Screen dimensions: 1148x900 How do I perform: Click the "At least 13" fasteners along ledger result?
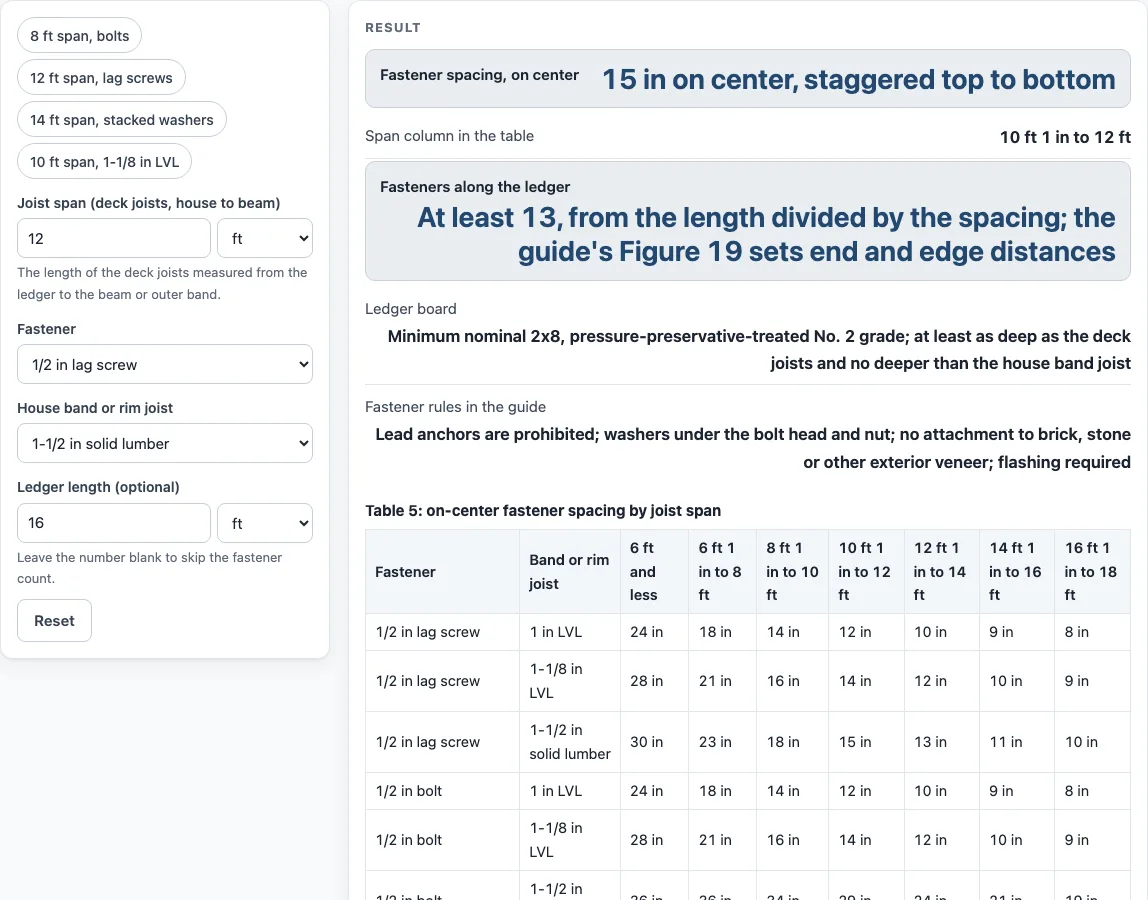tap(766, 234)
